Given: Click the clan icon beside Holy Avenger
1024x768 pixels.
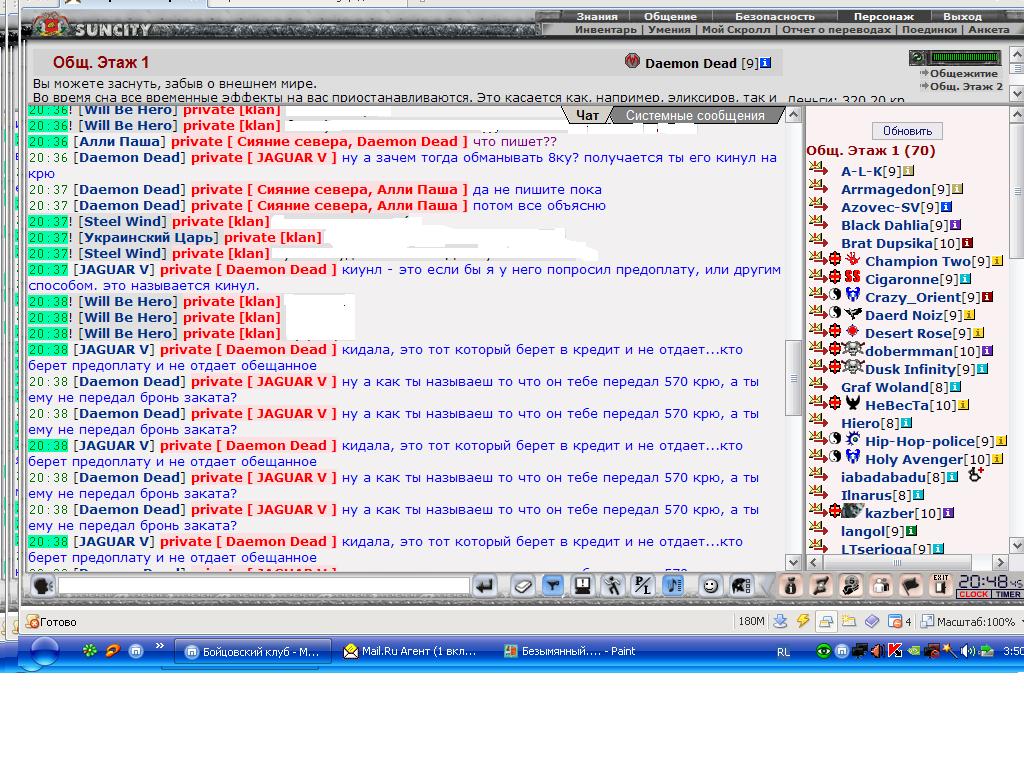Looking at the screenshot, I should (x=853, y=456).
